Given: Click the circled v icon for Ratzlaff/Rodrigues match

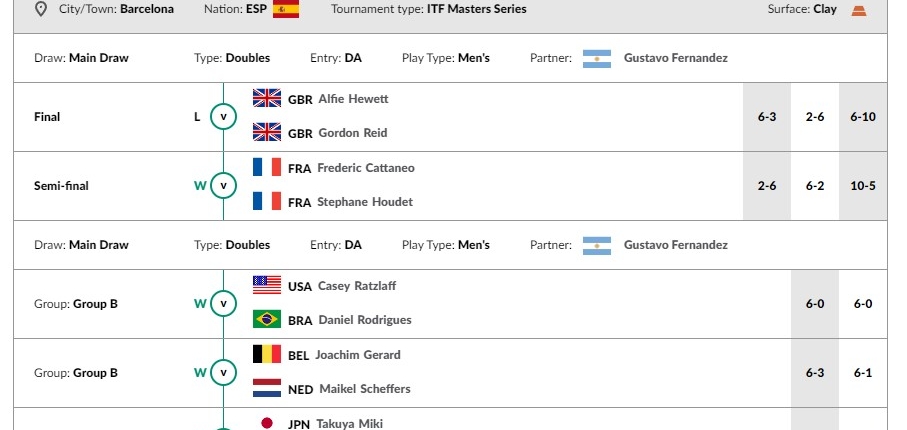Looking at the screenshot, I should pos(223,304).
